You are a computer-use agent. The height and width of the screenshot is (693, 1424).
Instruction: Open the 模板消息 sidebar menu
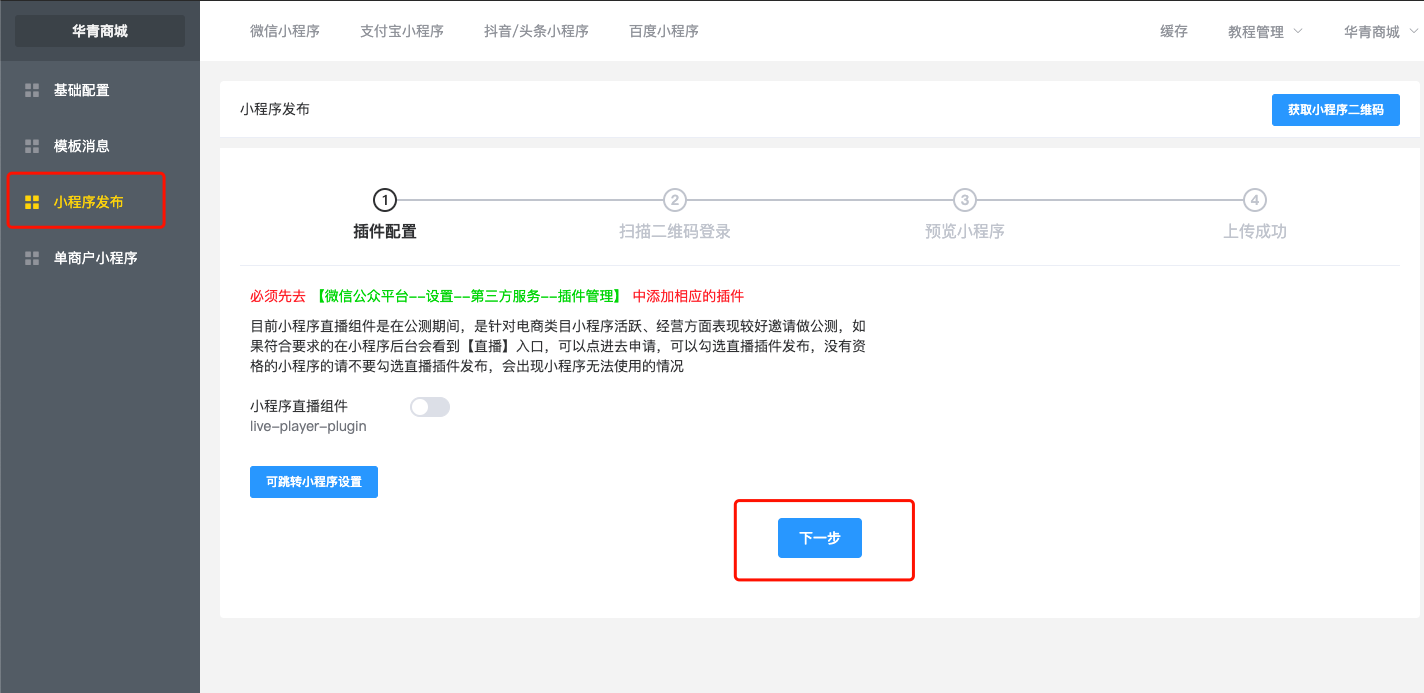[x=100, y=146]
